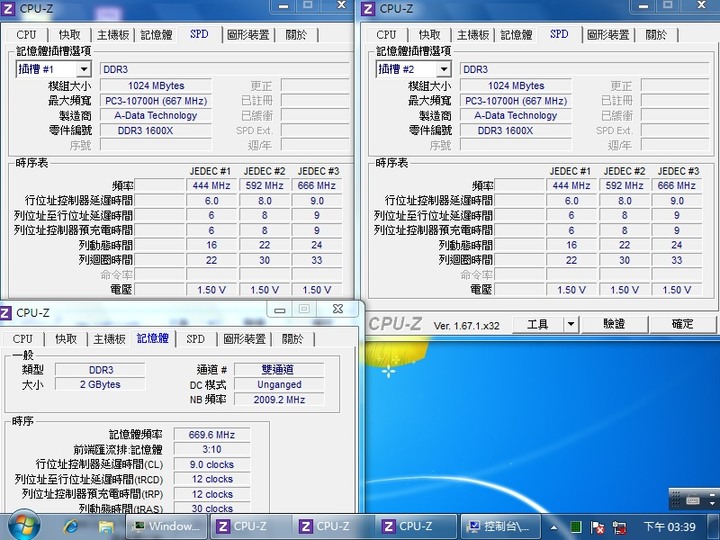The image size is (720, 540).
Task: Switch to the 'Window...' taskbar program
Action: click(168, 526)
